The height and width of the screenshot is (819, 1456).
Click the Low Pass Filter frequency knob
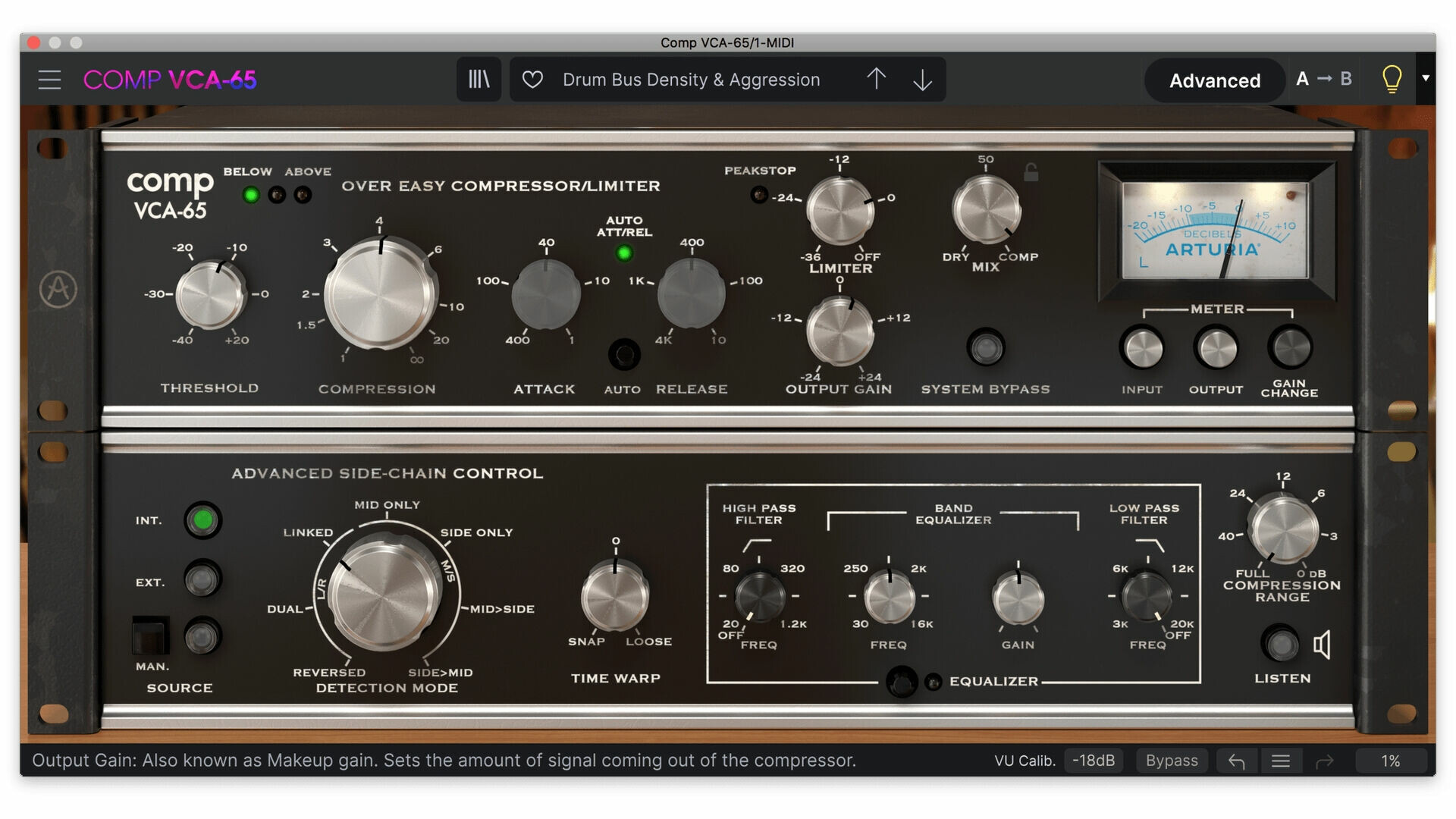1147,598
